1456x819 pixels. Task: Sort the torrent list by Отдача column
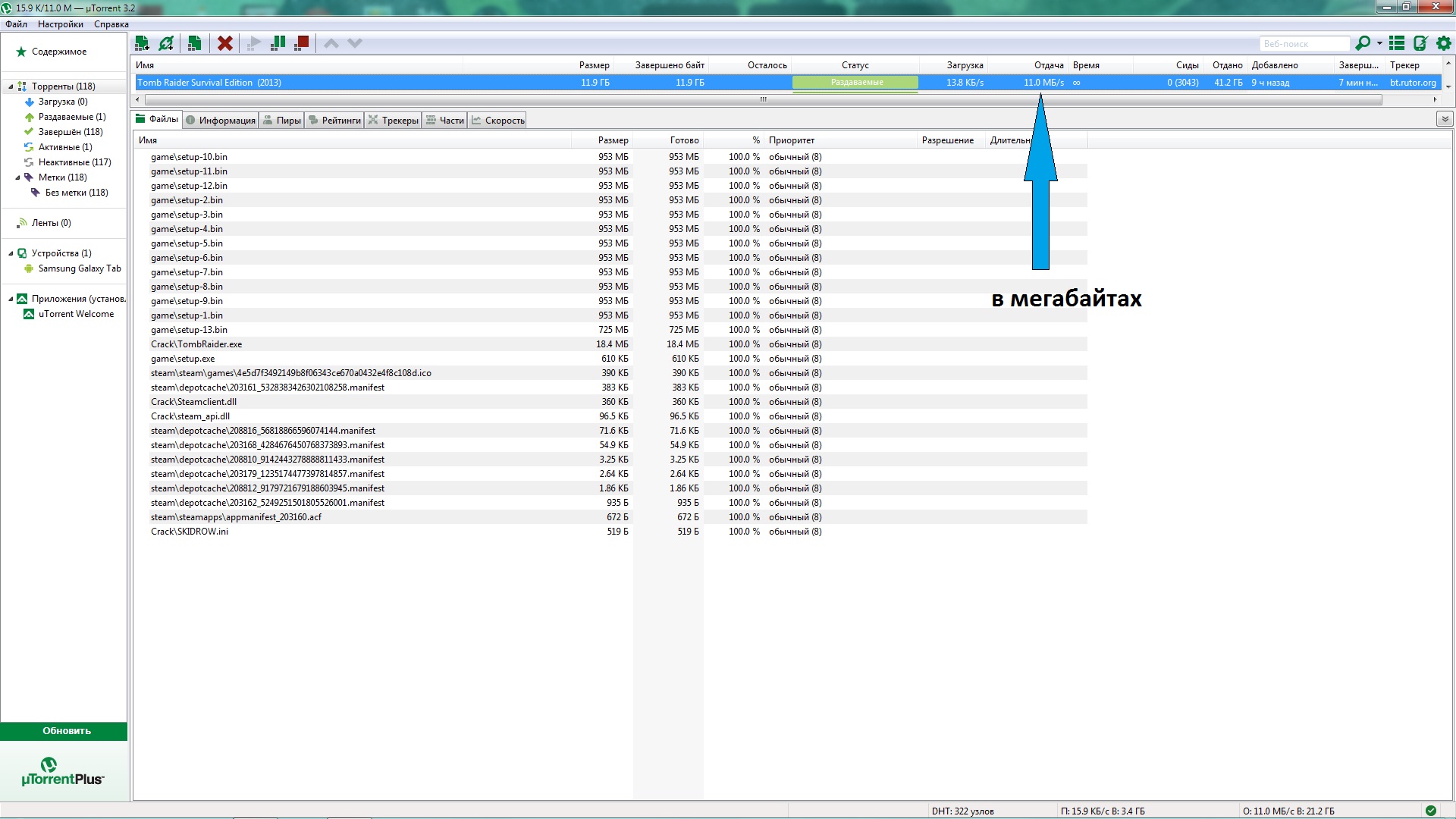pyautogui.click(x=1048, y=65)
